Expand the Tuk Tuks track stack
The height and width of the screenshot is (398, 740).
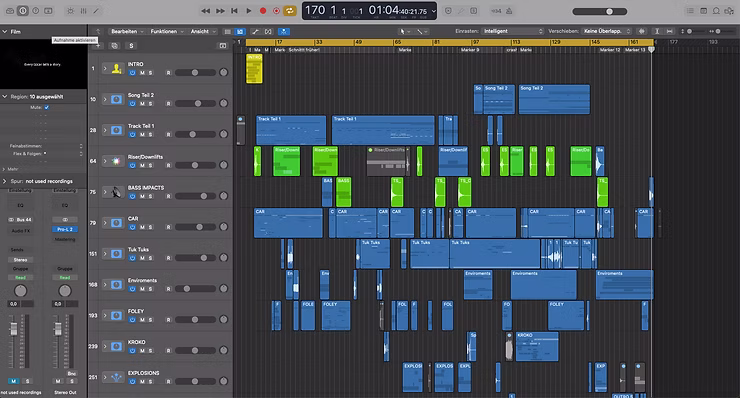[105, 254]
